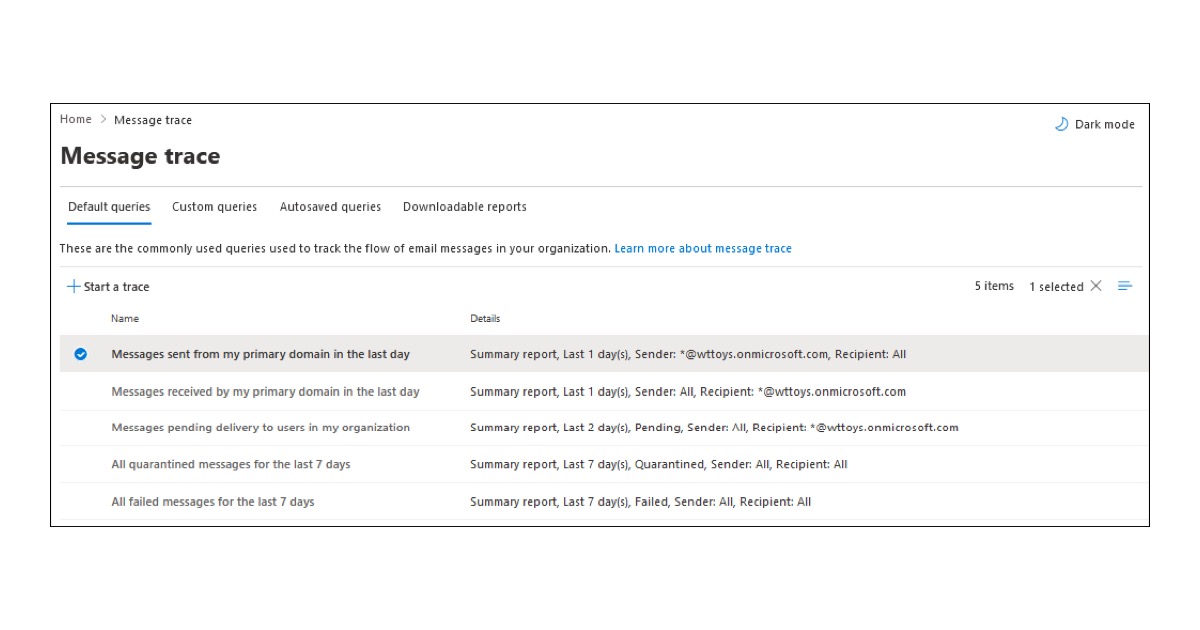
Task: Clear selection with the X icon
Action: pyautogui.click(x=1096, y=286)
